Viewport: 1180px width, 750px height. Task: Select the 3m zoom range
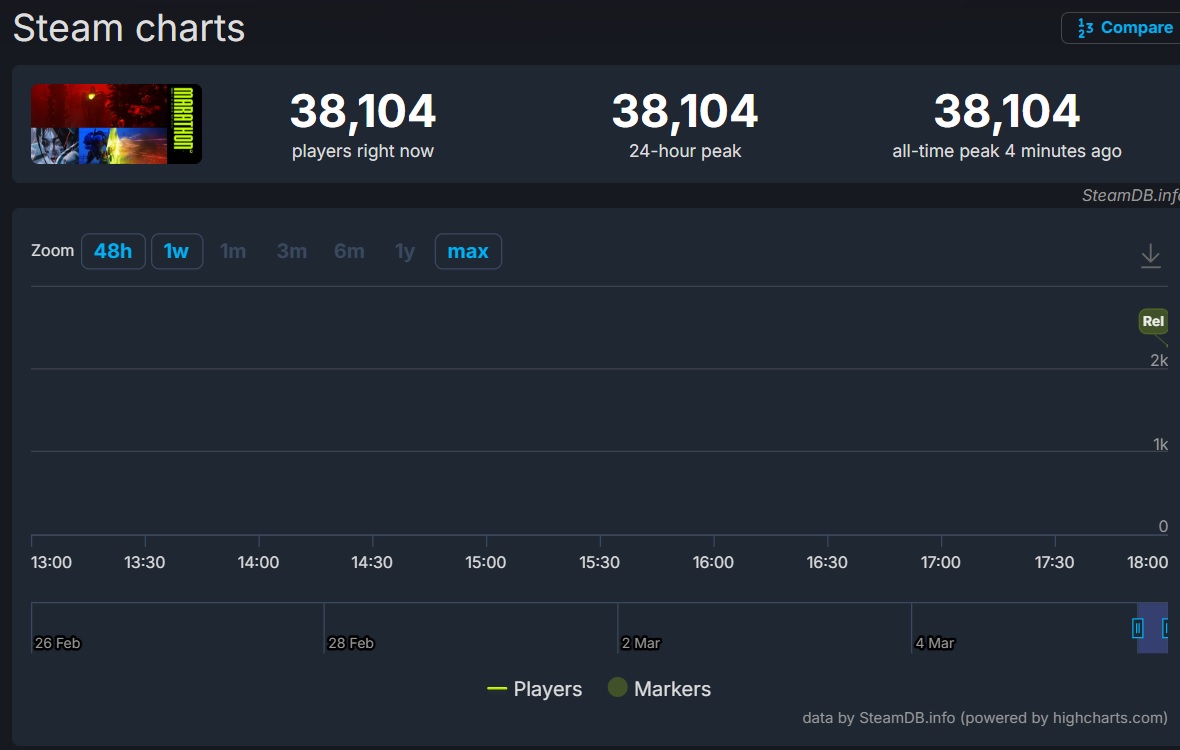point(292,251)
